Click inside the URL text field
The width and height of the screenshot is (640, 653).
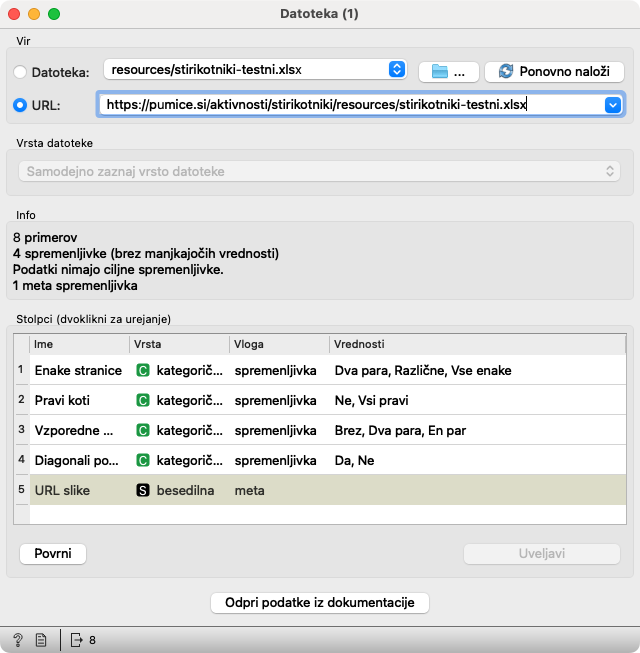(x=350, y=104)
